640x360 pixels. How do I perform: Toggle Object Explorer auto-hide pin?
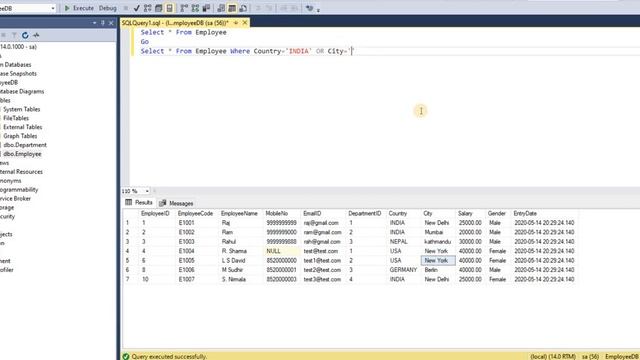pyautogui.click(x=102, y=23)
